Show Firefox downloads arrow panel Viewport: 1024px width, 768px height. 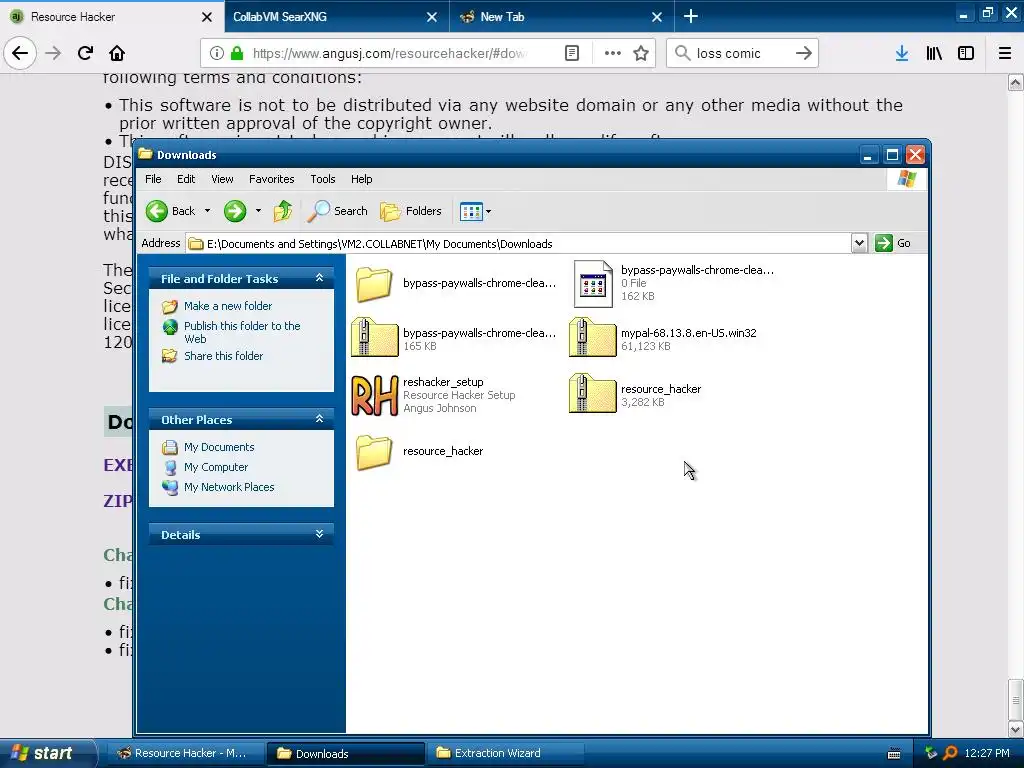pyautogui.click(x=902, y=53)
